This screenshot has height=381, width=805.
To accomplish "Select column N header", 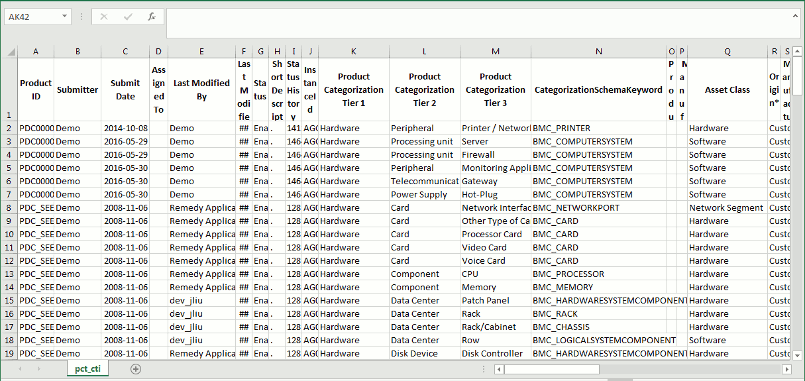I will coord(599,51).
